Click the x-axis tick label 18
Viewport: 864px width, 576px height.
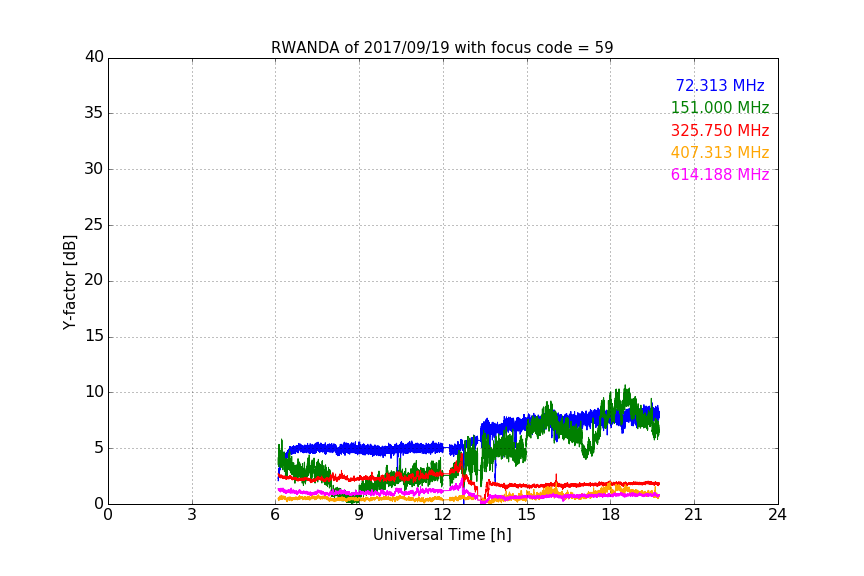[611, 515]
